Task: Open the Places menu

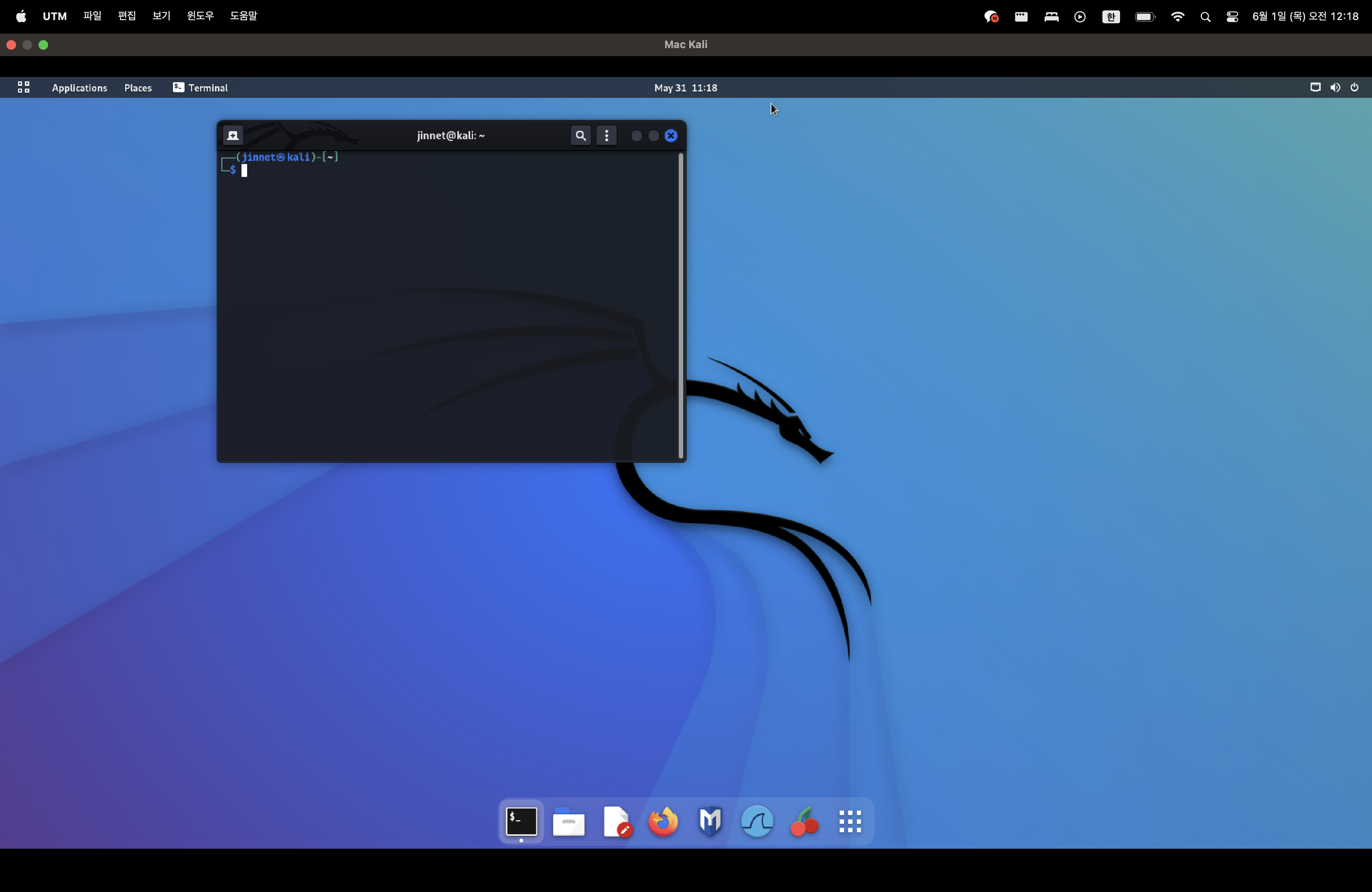Action: click(x=138, y=87)
